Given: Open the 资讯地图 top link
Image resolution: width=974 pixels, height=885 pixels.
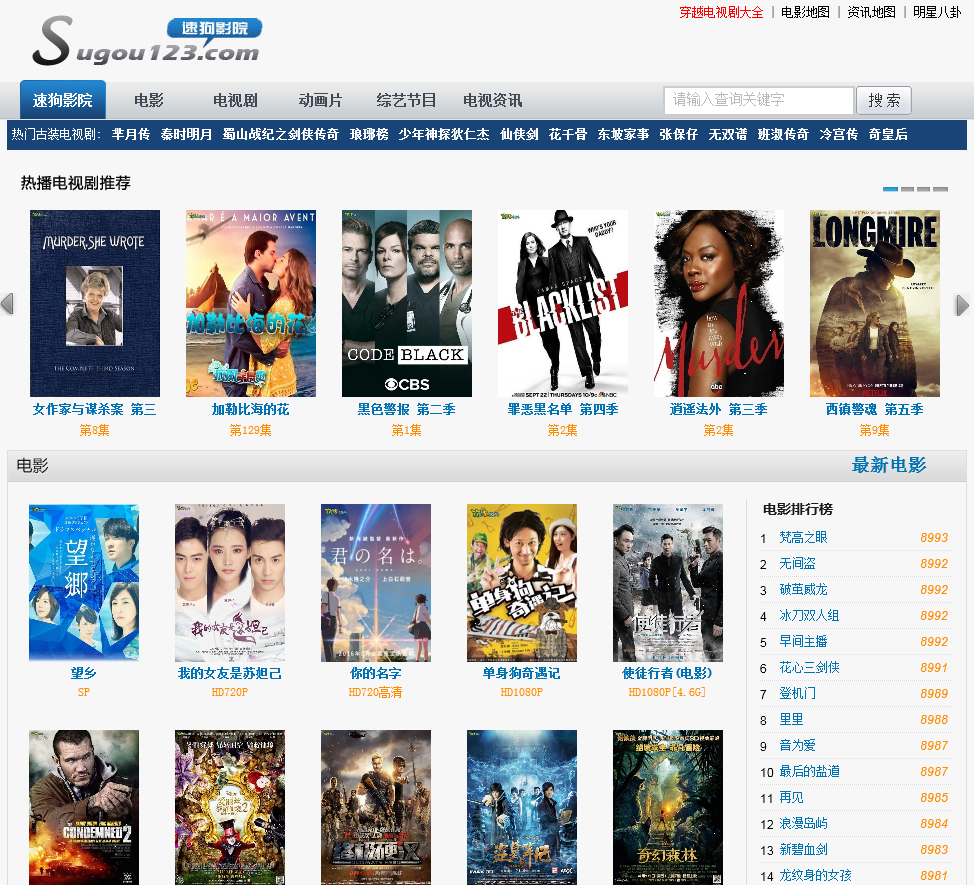Looking at the screenshot, I should pos(872,12).
